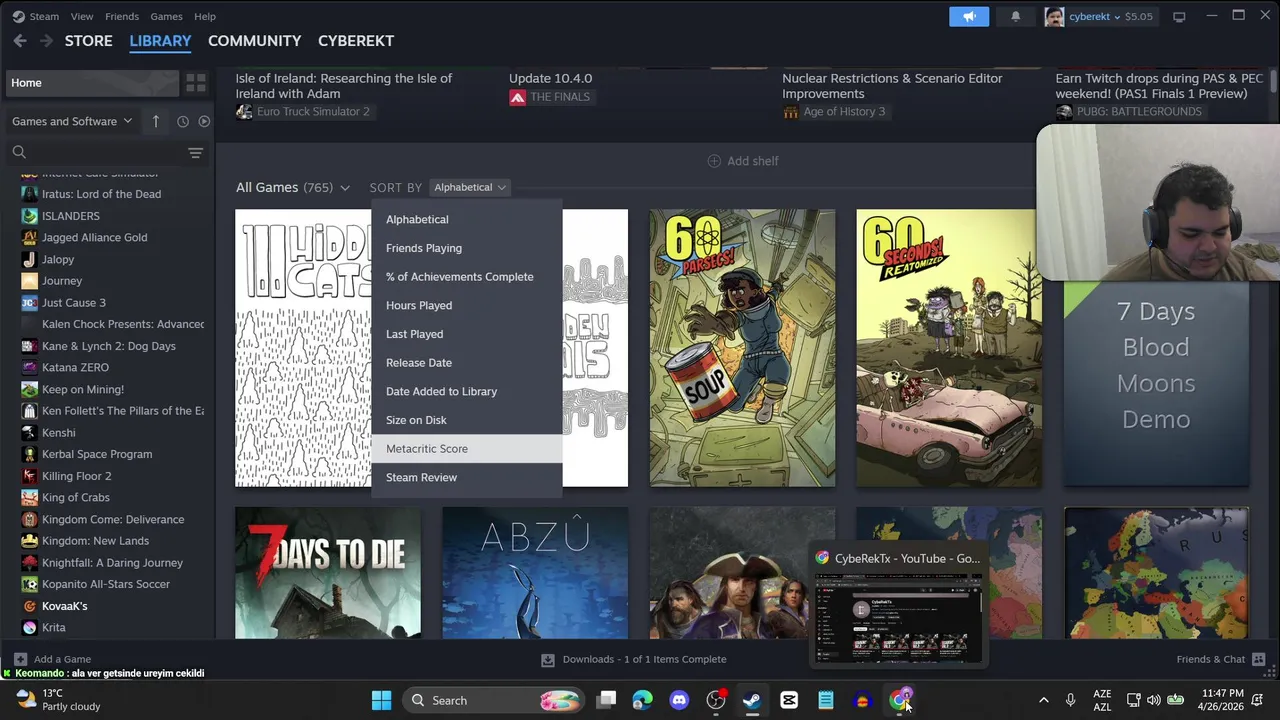Open cyberekt account dropdown

pyautogui.click(x=1098, y=16)
